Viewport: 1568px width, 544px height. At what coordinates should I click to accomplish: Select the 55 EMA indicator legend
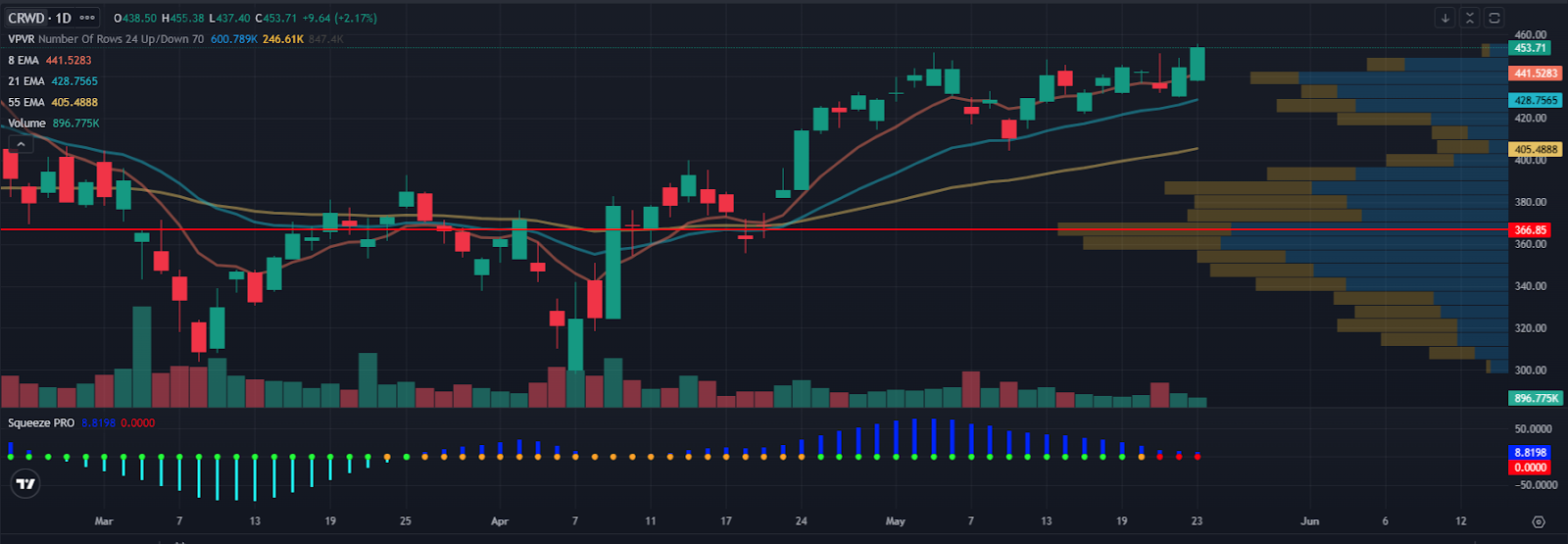click(x=26, y=102)
